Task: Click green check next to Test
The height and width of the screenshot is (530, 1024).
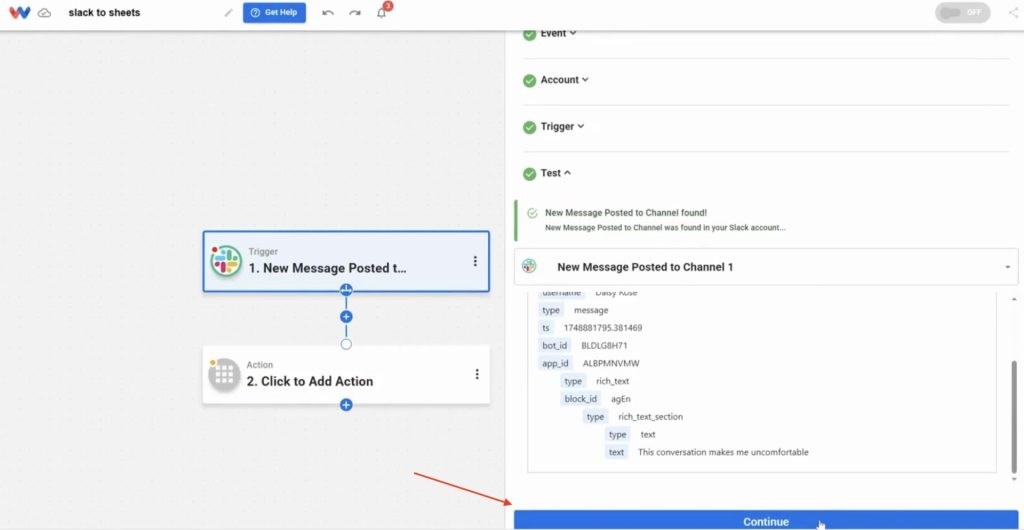Action: (530, 174)
